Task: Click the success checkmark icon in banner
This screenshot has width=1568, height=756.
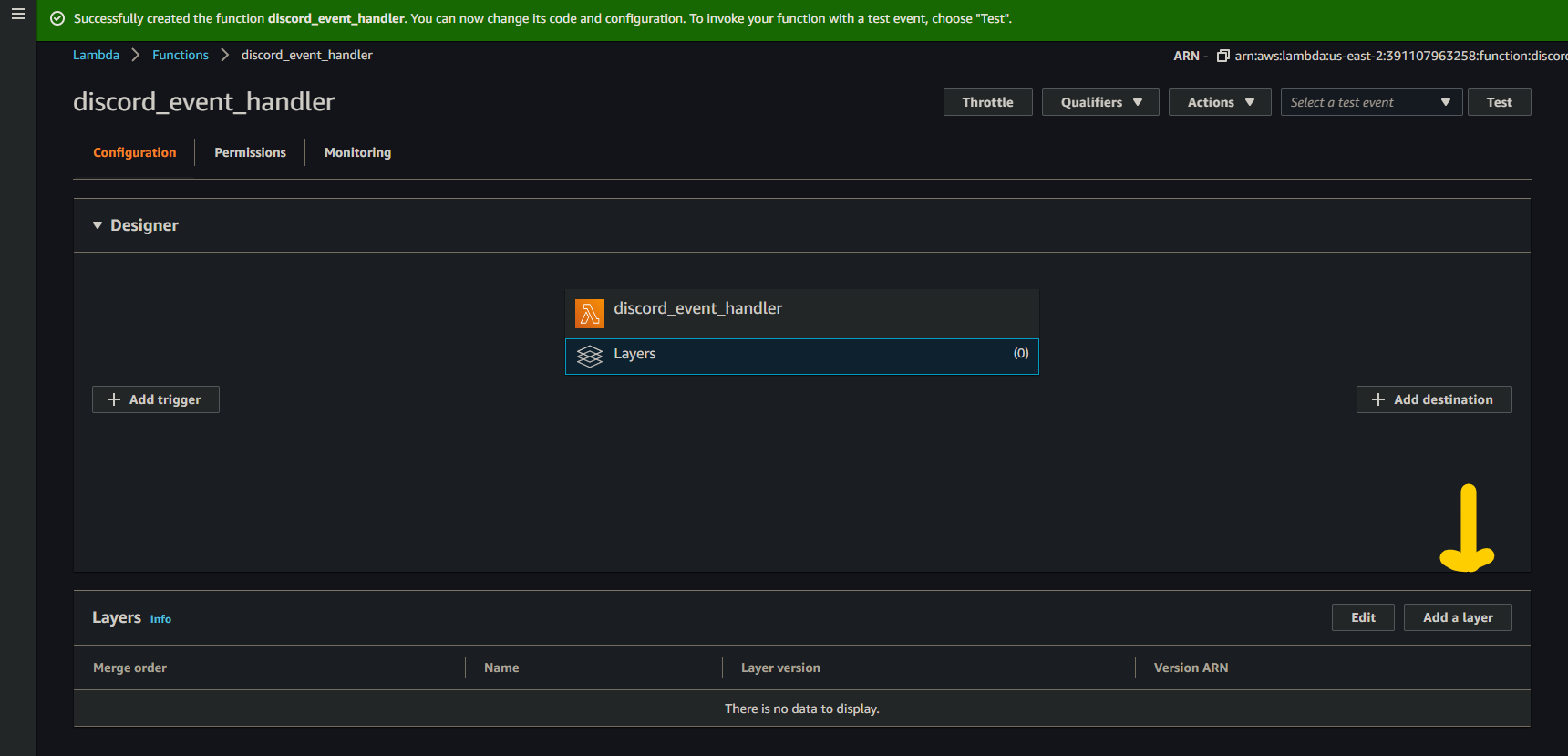Action: tap(57, 18)
